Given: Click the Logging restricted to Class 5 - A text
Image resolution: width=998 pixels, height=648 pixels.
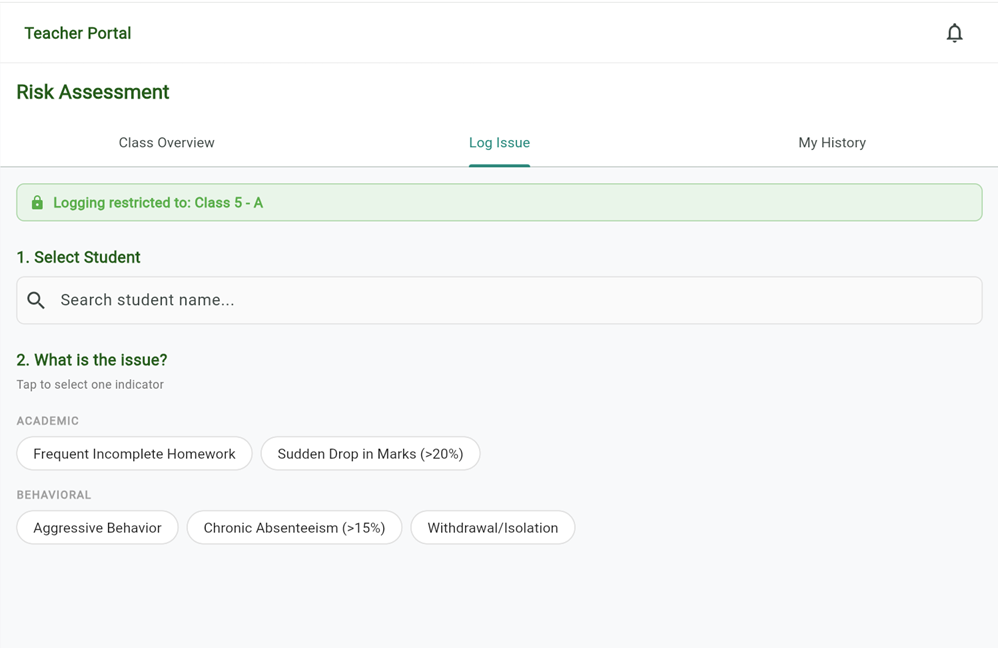Looking at the screenshot, I should [x=158, y=203].
